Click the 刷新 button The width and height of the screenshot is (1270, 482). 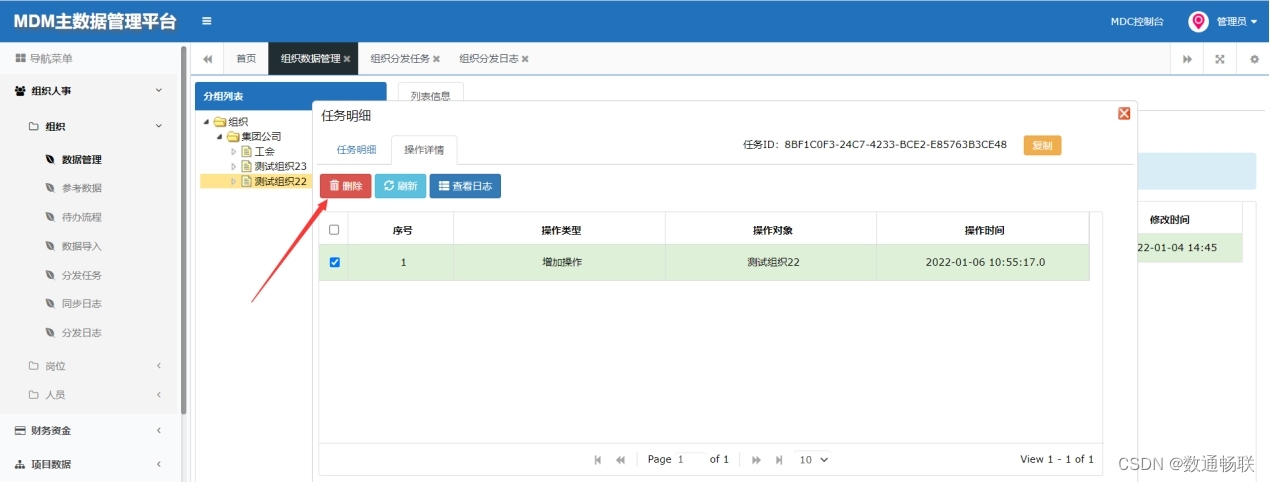point(400,186)
